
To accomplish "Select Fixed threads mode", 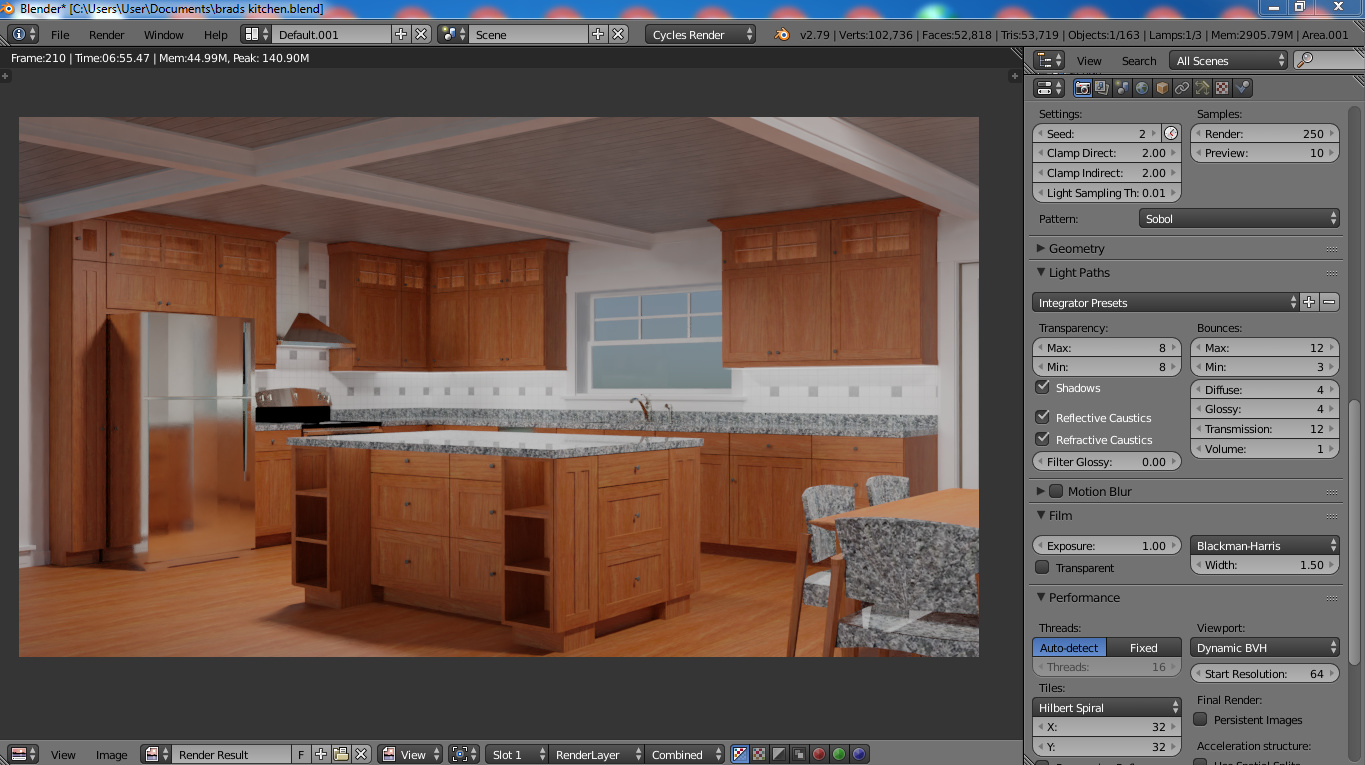I will [x=1144, y=647].
